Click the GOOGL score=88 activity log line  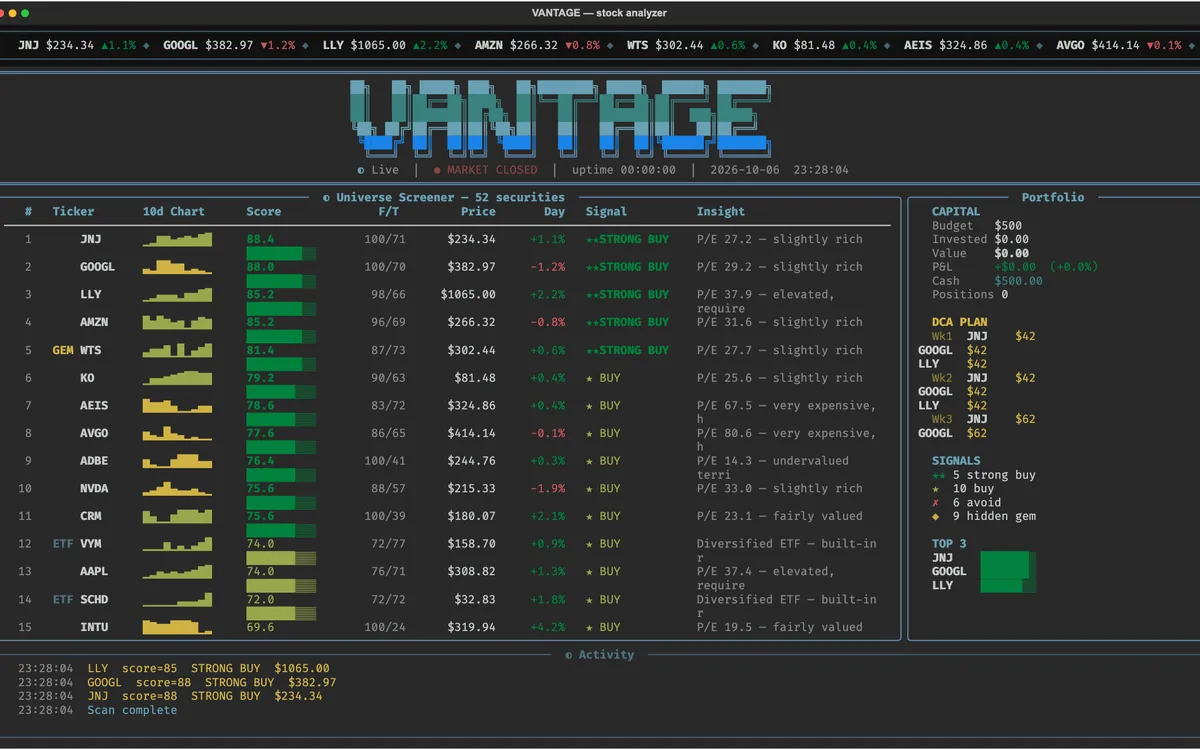pyautogui.click(x=177, y=682)
